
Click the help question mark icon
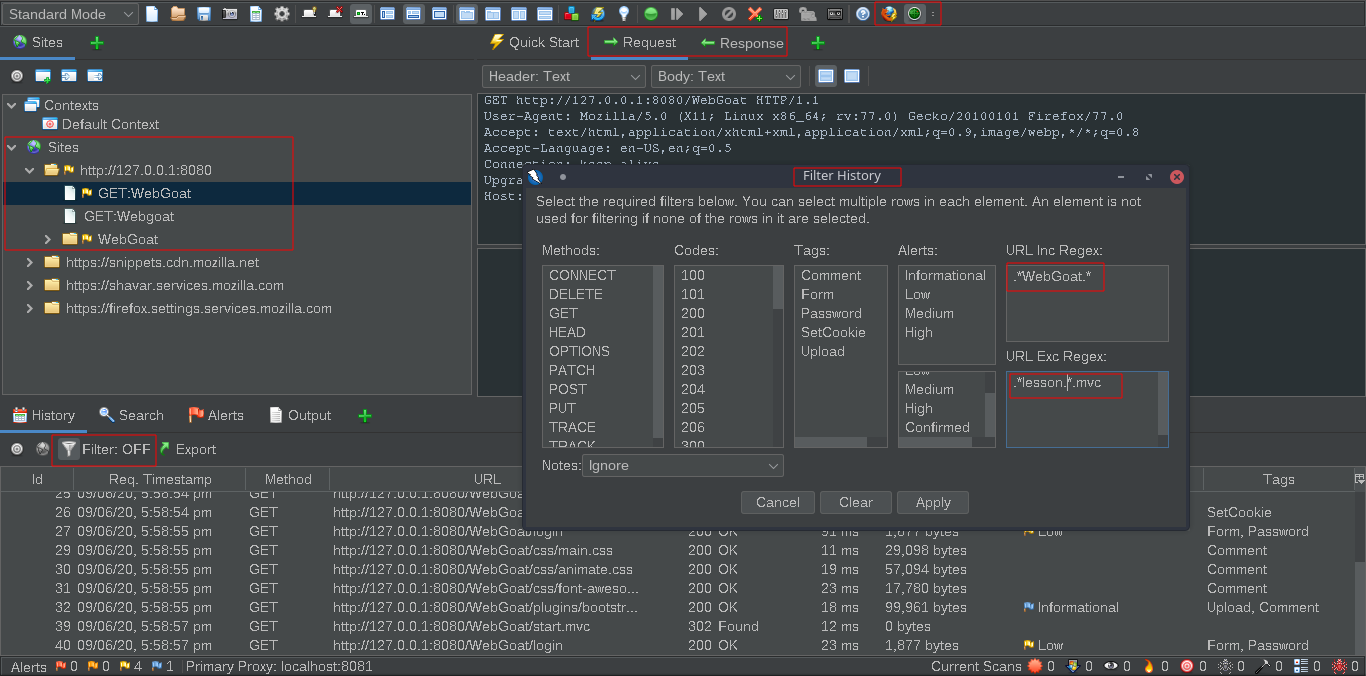(863, 14)
